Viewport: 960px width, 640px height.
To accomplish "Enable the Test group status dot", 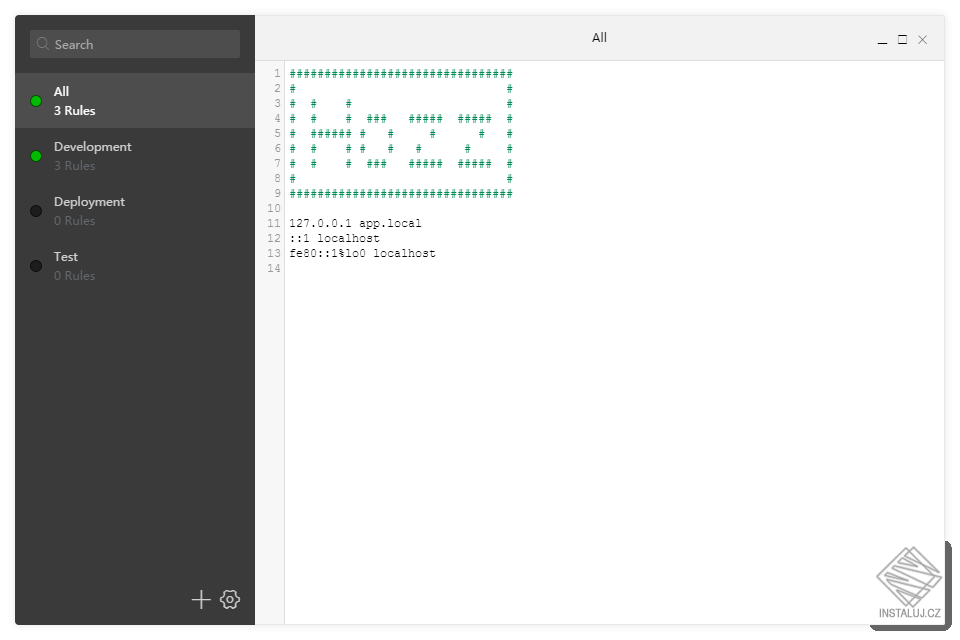I will coord(36,266).
